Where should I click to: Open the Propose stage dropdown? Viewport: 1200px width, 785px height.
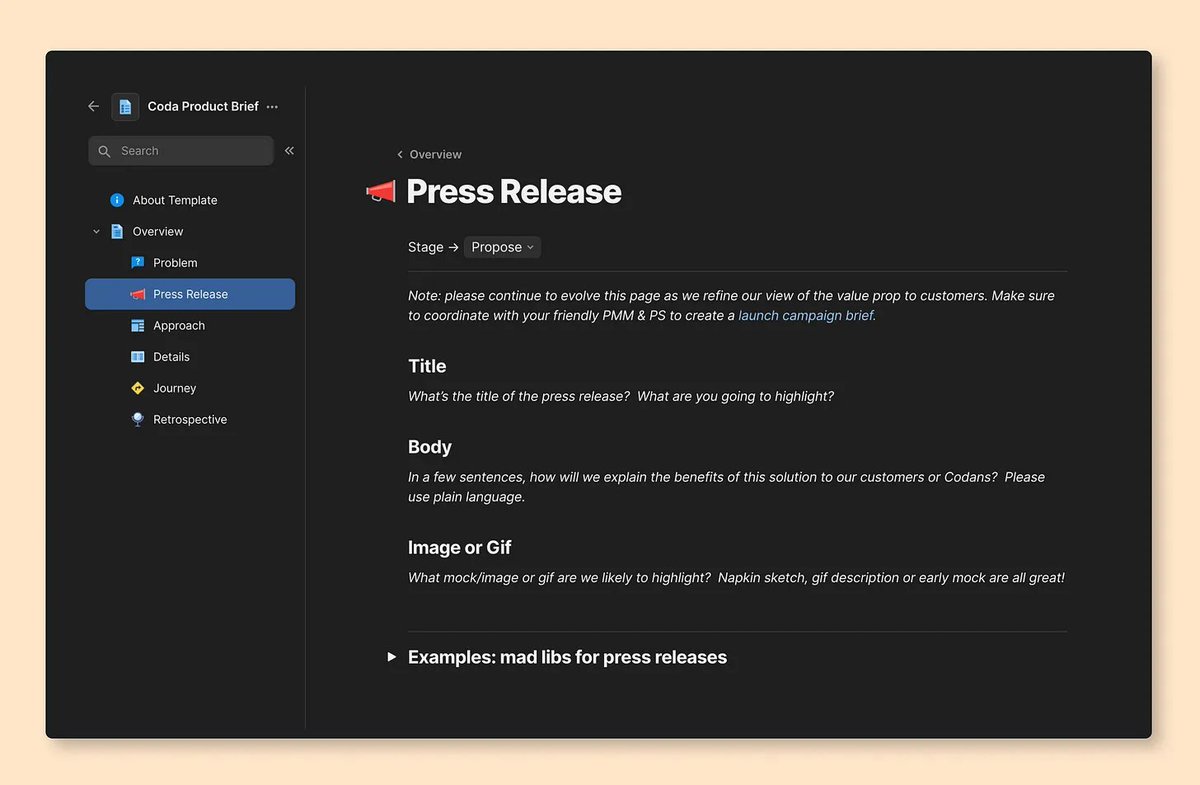coord(501,247)
